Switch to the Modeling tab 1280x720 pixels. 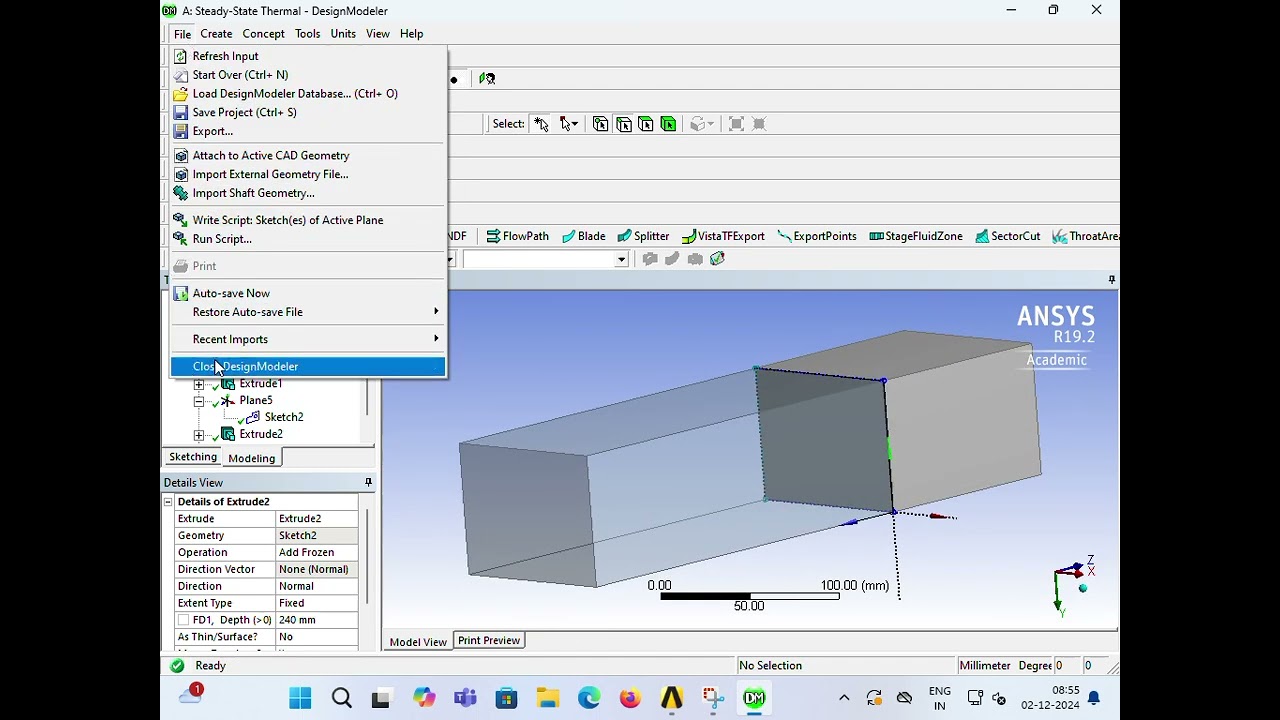(251, 458)
